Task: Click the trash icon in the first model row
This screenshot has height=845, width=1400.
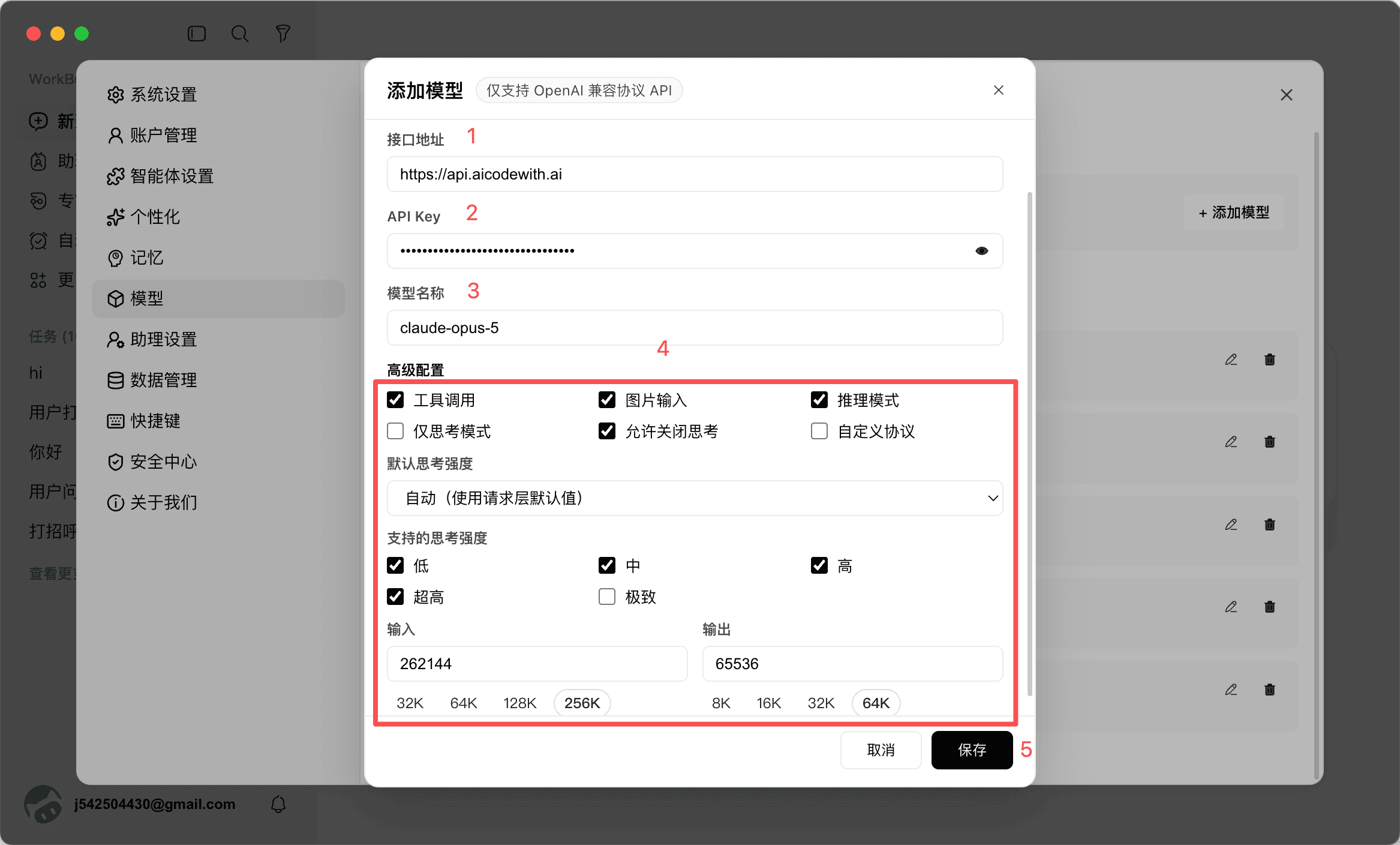Action: coord(1270,359)
